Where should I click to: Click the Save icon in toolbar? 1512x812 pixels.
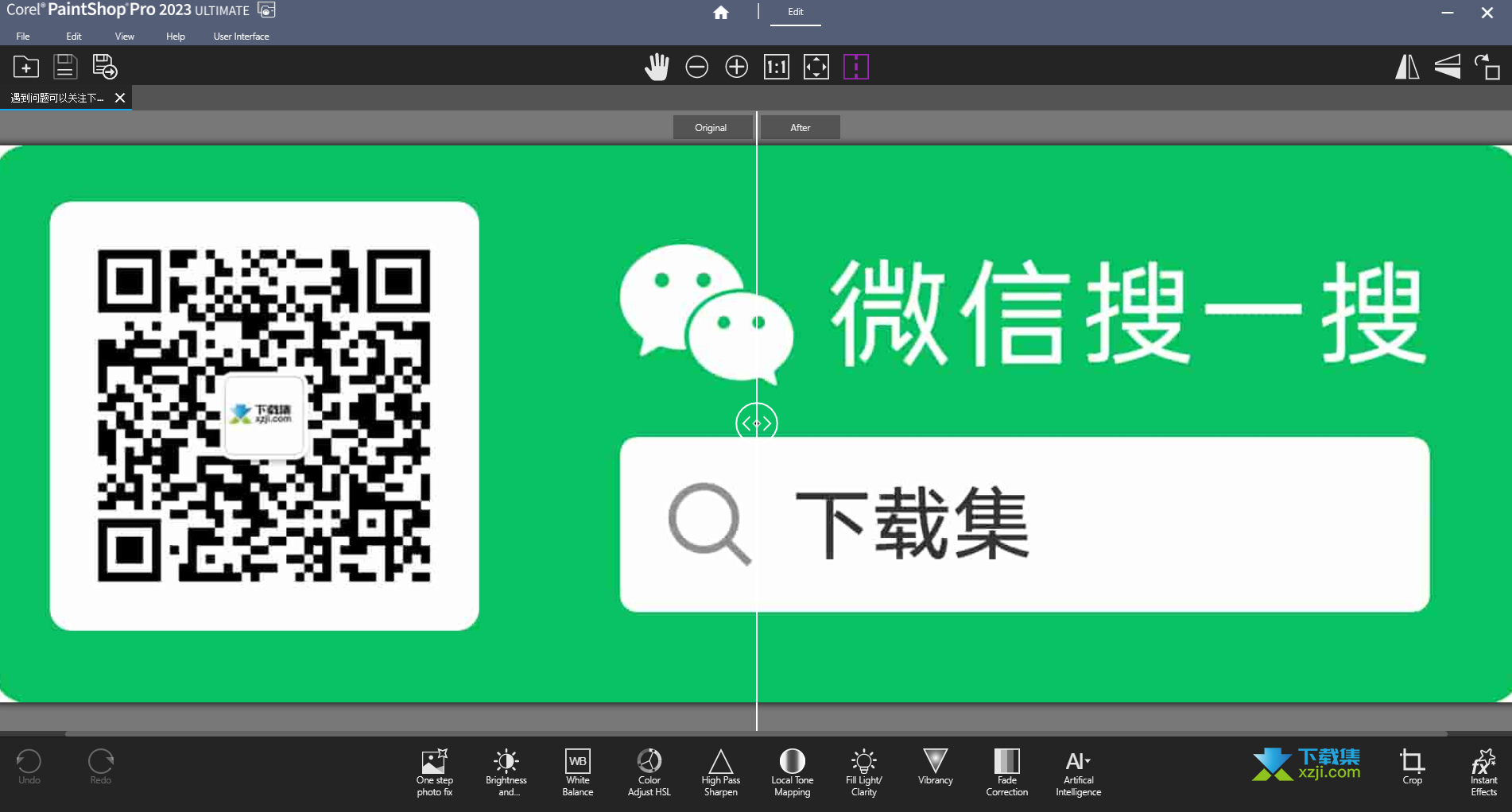pos(65,67)
